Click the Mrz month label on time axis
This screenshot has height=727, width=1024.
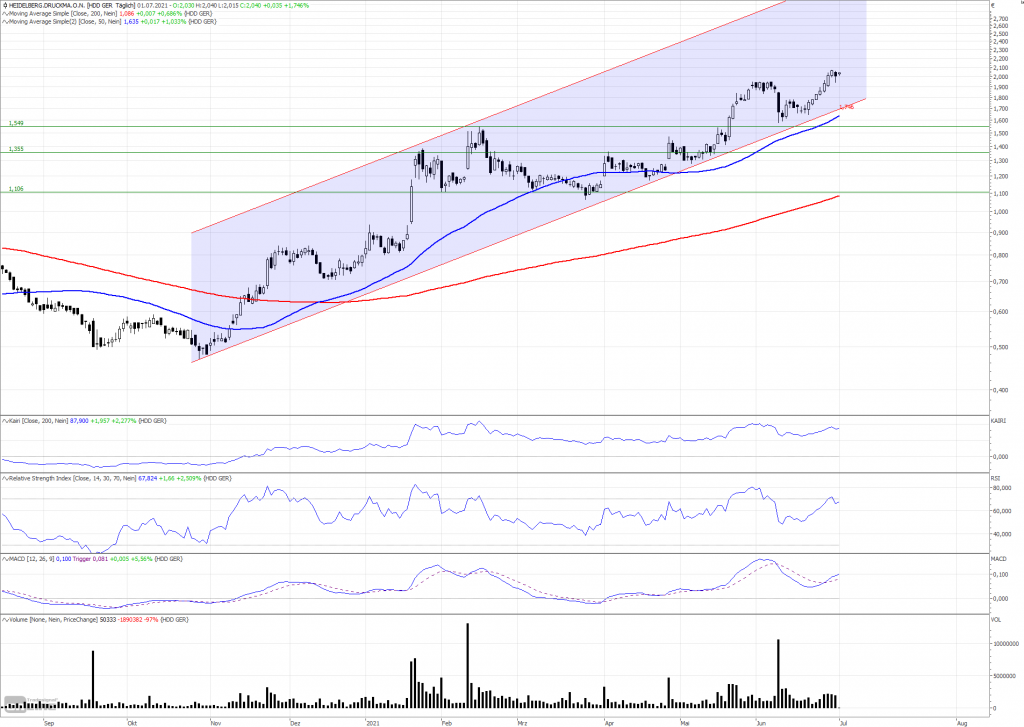click(522, 723)
